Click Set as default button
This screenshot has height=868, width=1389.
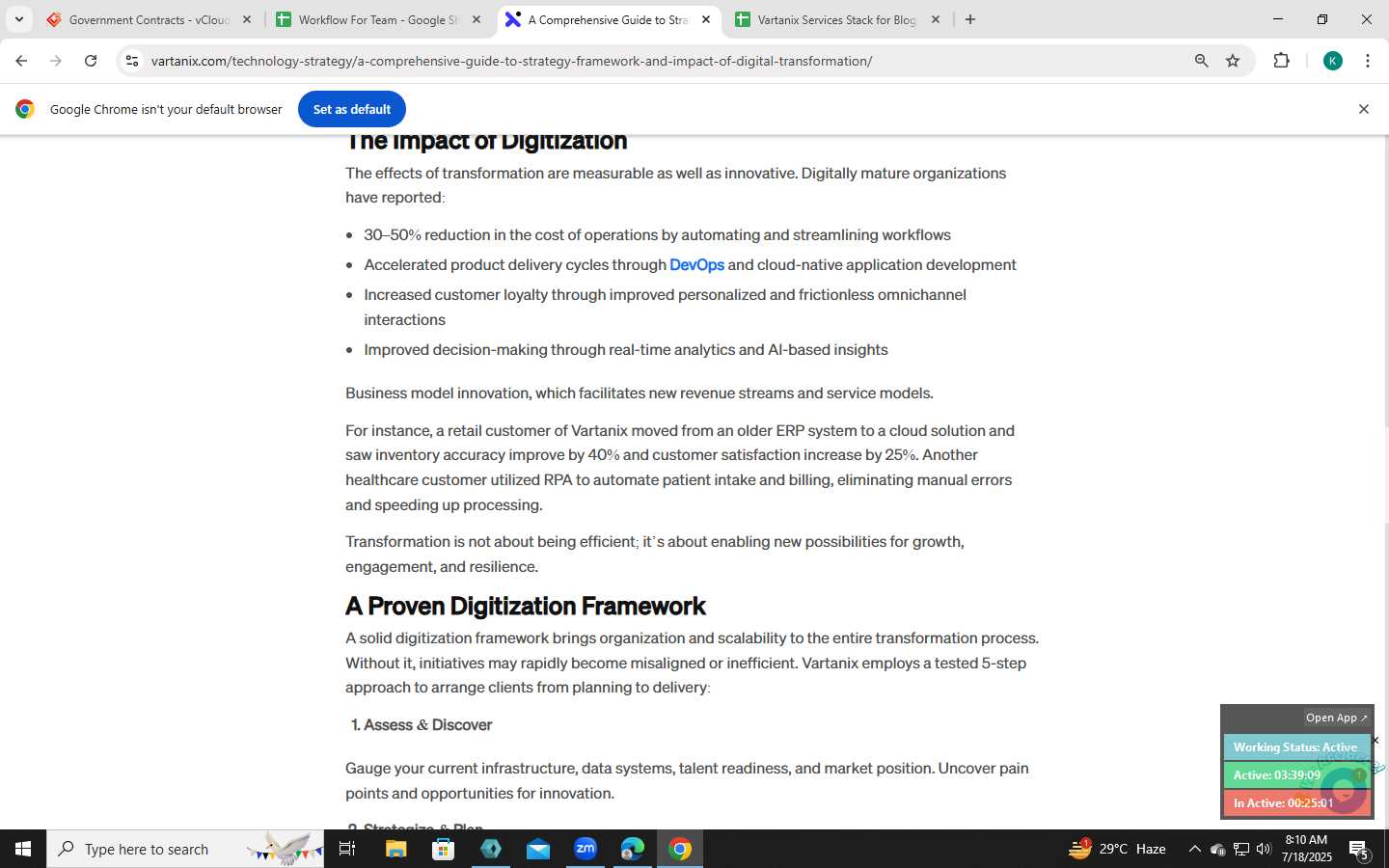352,109
